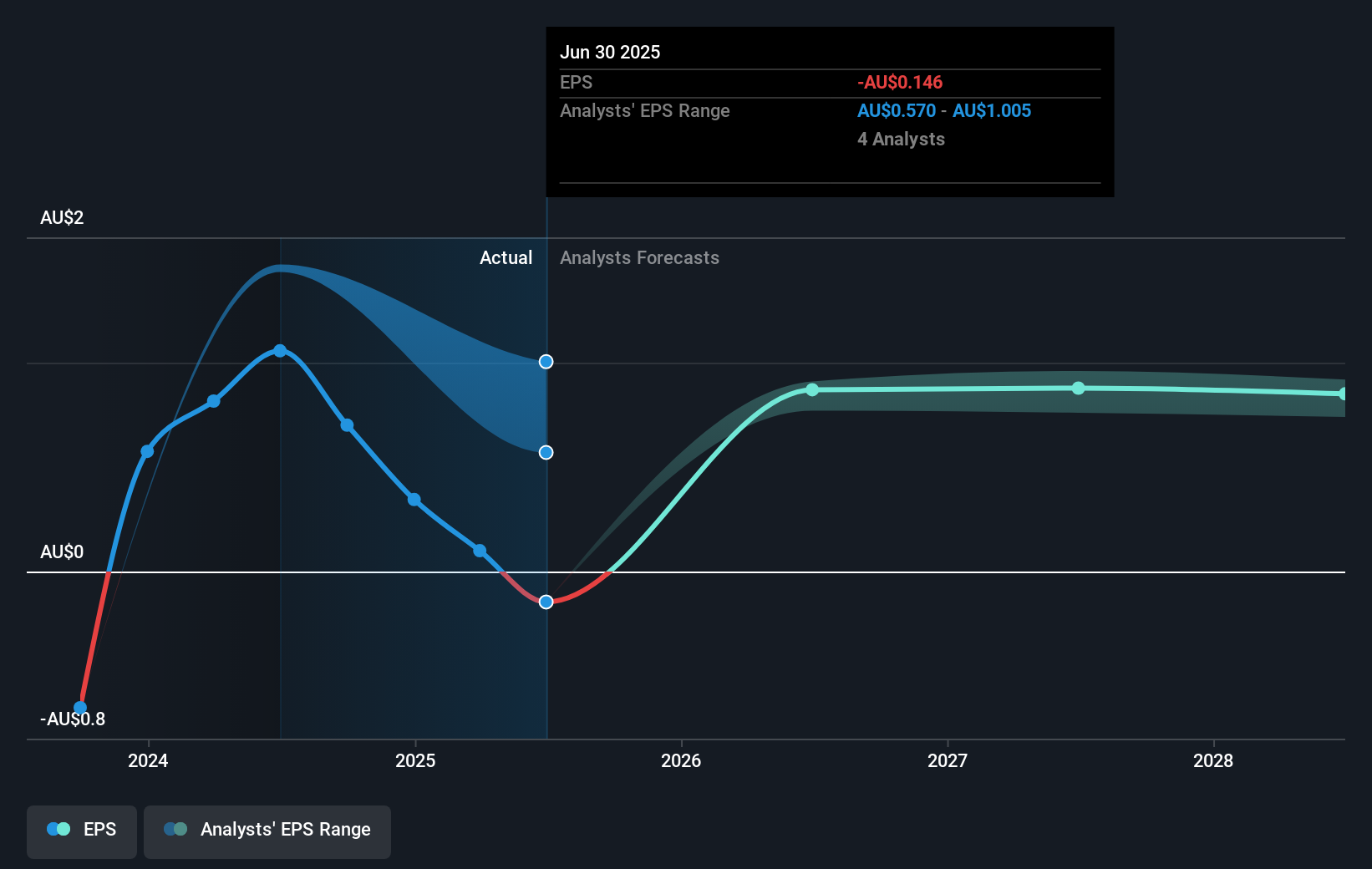
Task: Click the EPS peak data point in mid-2024
Action: point(281,350)
